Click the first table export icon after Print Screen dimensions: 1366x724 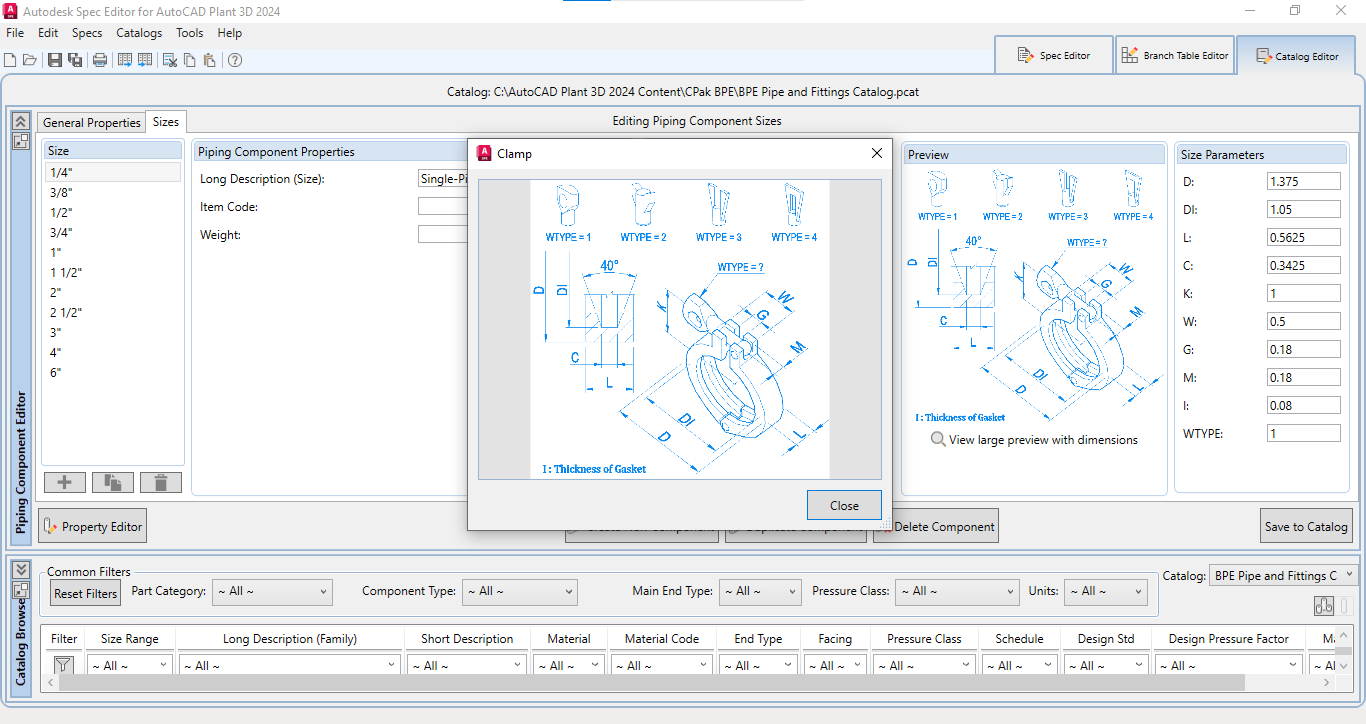(x=125, y=60)
